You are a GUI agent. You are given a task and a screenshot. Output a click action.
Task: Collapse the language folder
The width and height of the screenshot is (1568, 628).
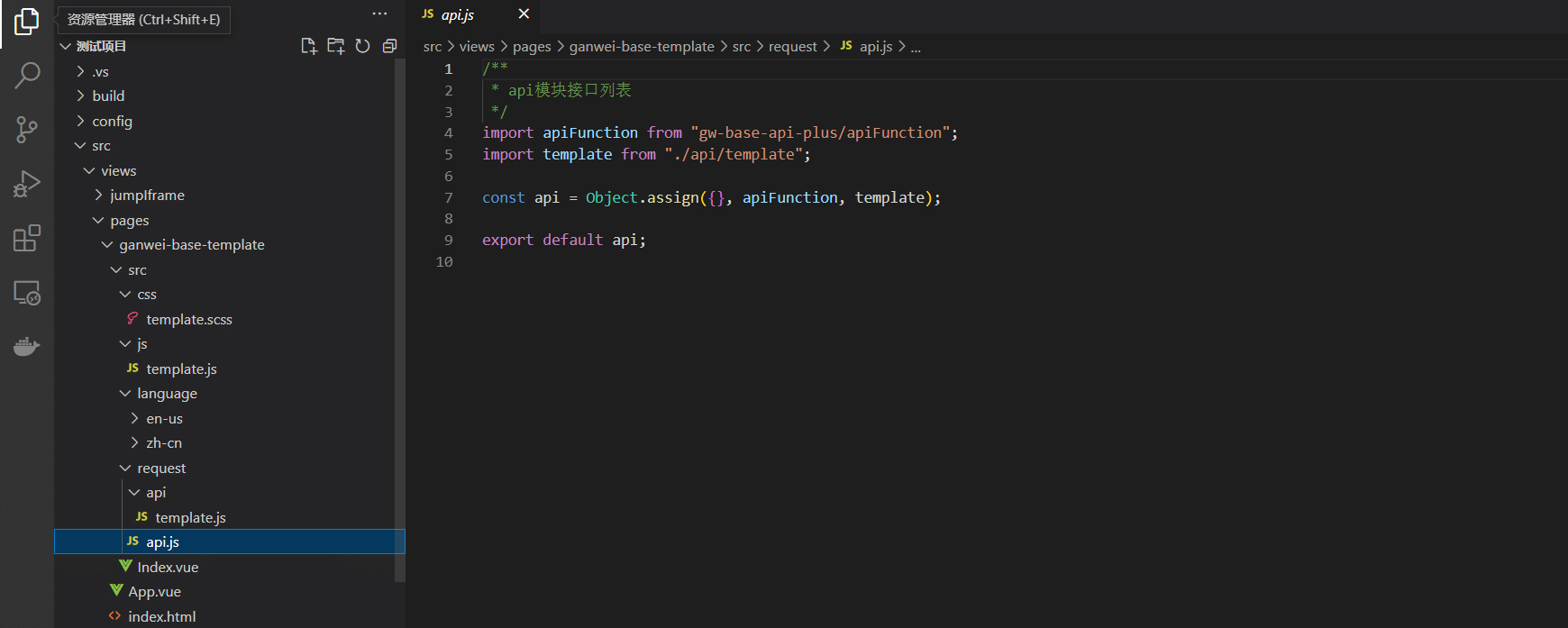pos(167,394)
